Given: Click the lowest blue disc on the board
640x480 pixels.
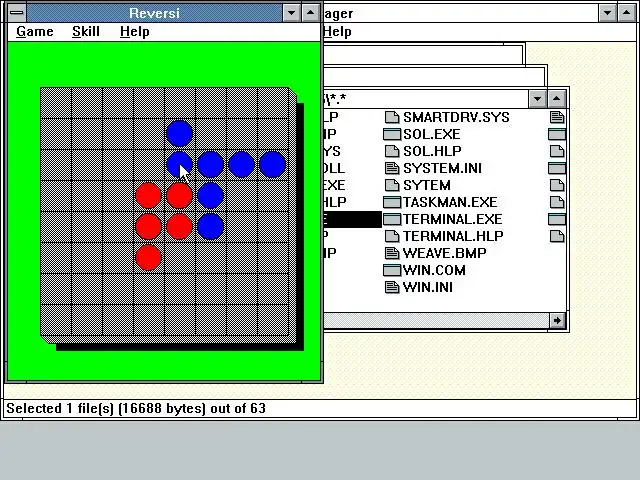Looking at the screenshot, I should [211, 227].
